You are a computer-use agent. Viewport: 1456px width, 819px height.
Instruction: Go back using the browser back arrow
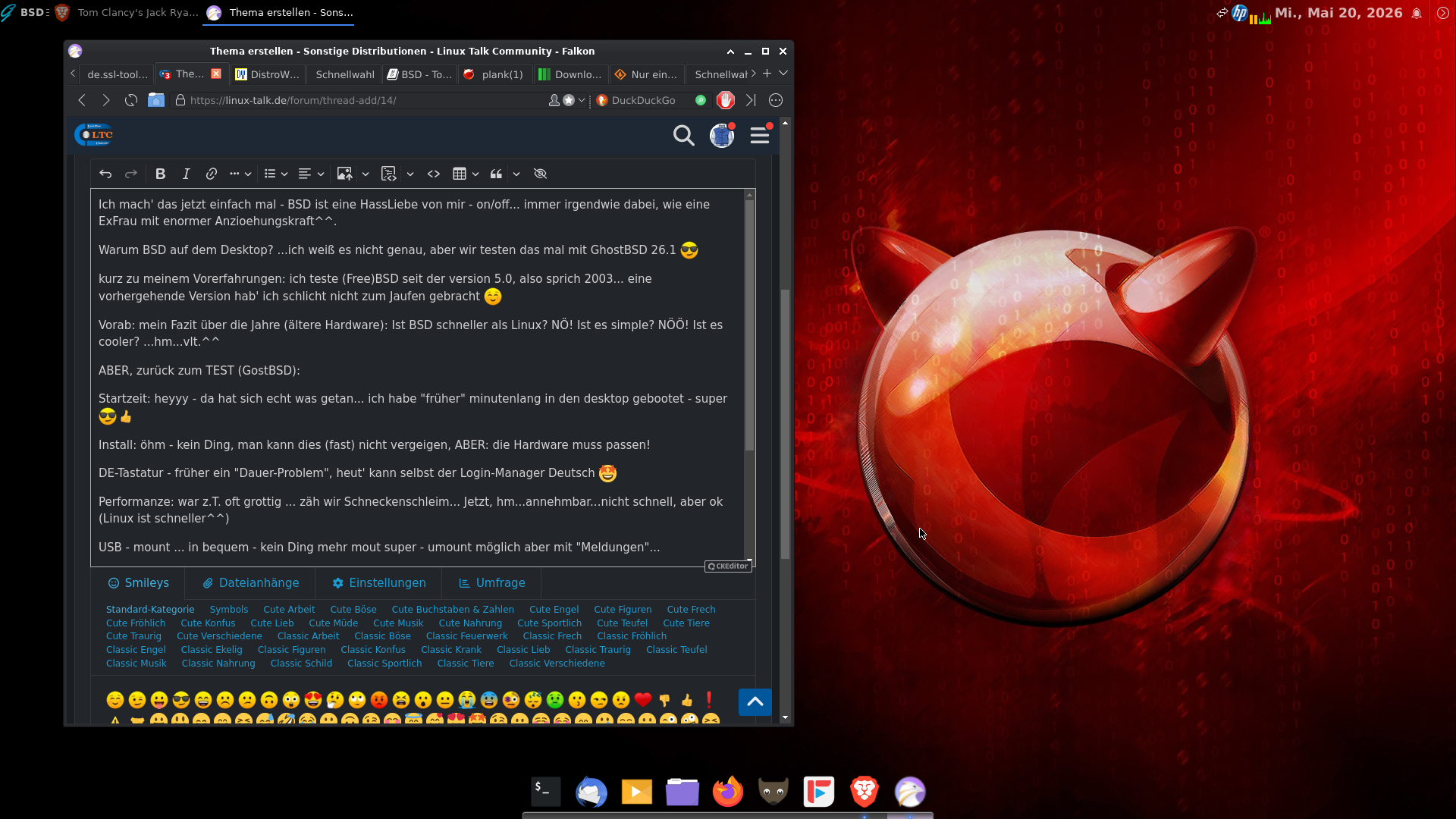tap(82, 100)
